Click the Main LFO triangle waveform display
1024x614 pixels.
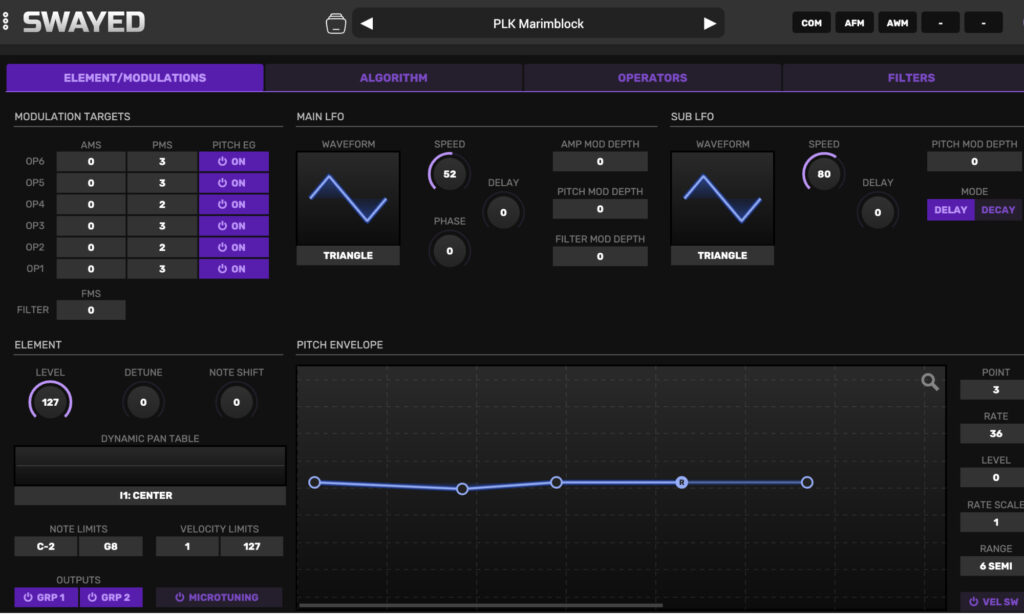click(348, 197)
